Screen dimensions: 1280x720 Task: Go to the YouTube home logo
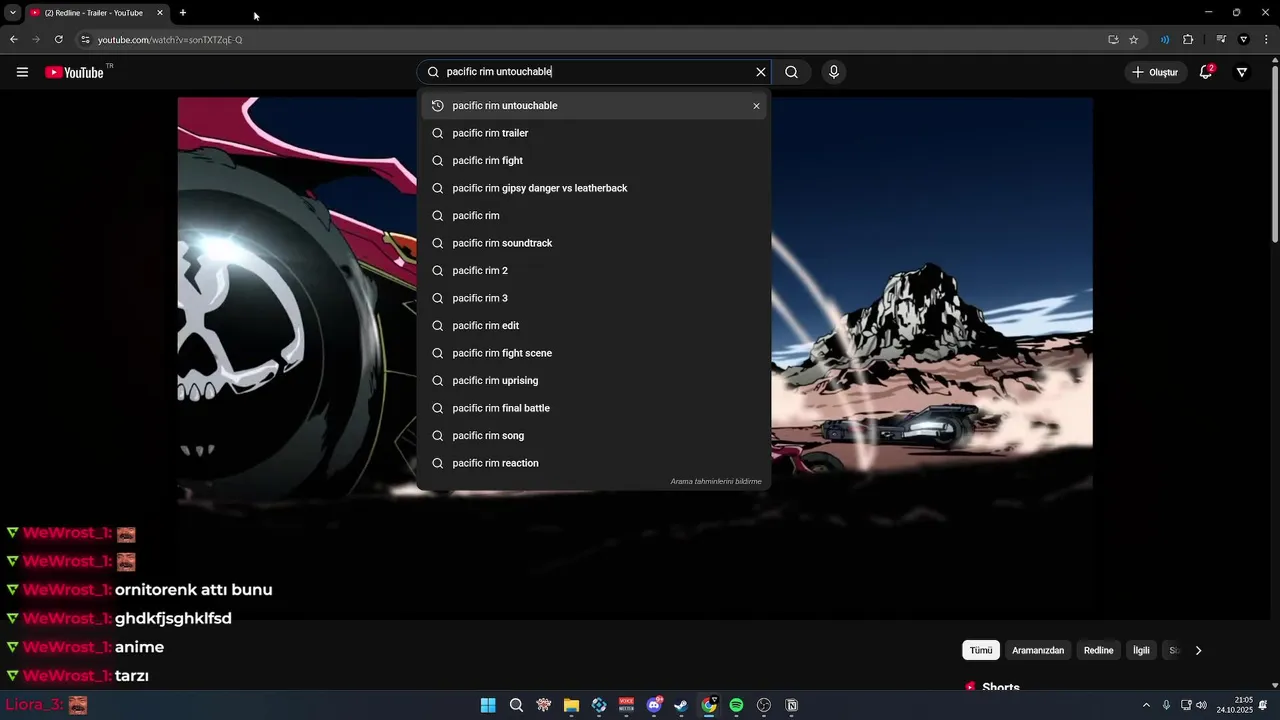[x=75, y=72]
